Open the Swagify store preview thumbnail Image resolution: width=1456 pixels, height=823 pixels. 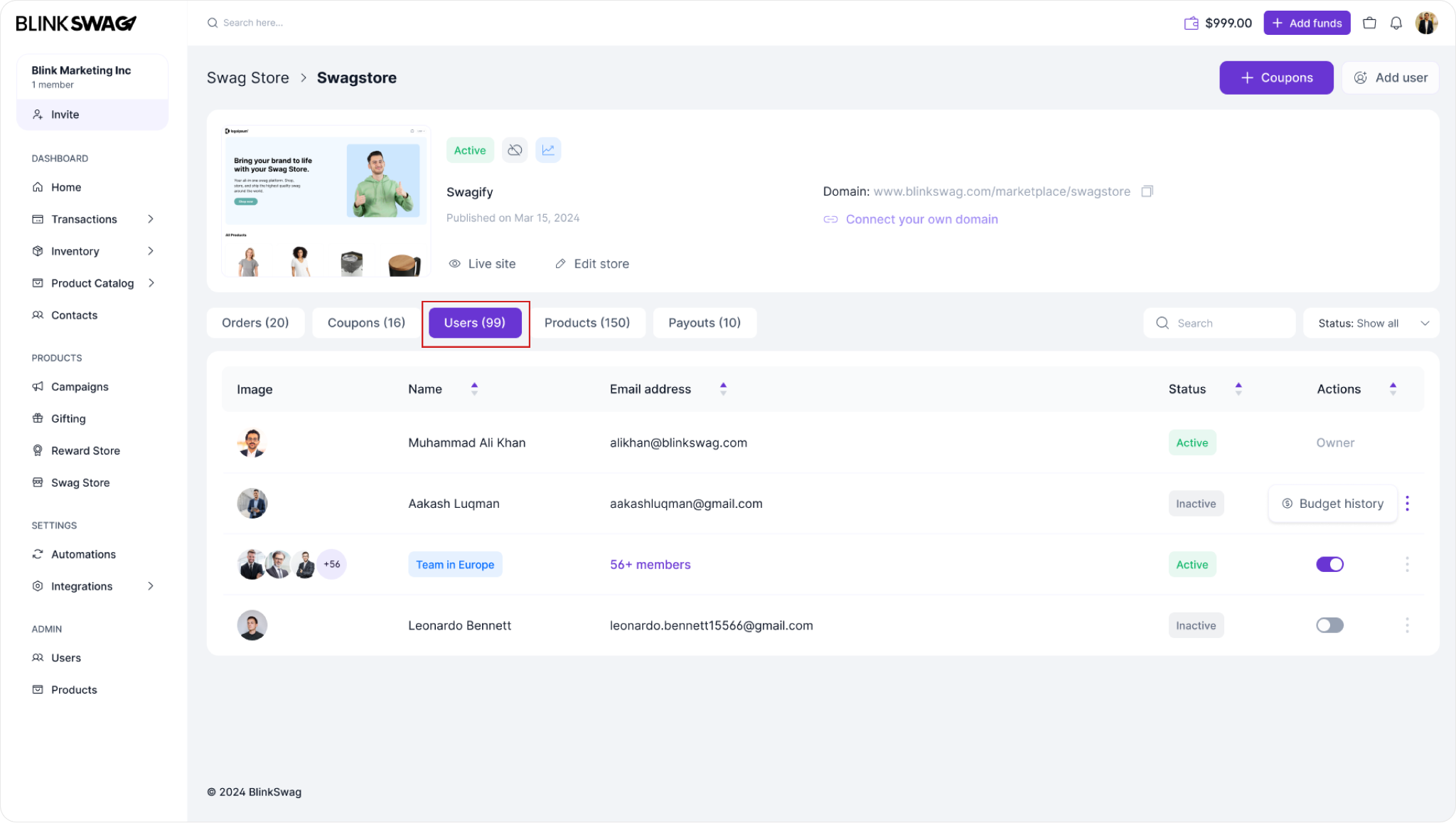(326, 201)
